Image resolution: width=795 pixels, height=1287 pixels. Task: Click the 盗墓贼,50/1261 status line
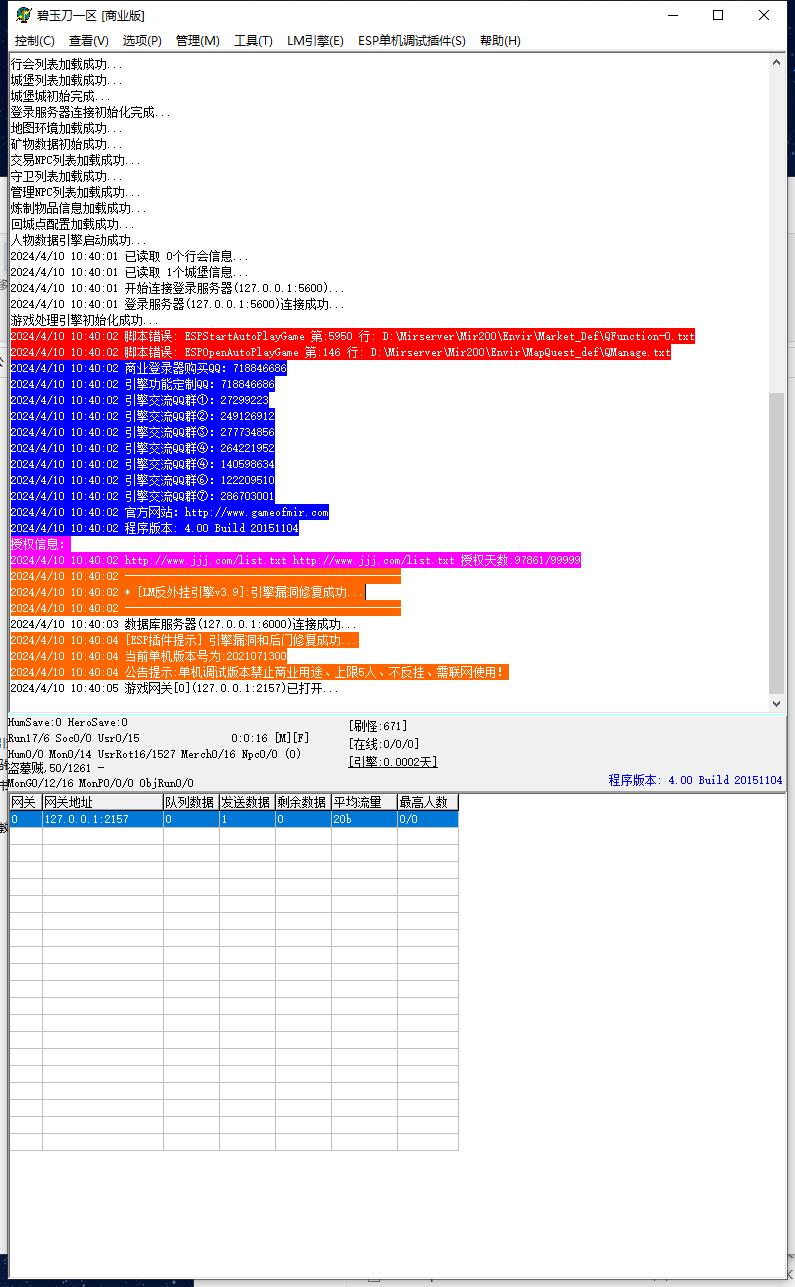click(57, 768)
